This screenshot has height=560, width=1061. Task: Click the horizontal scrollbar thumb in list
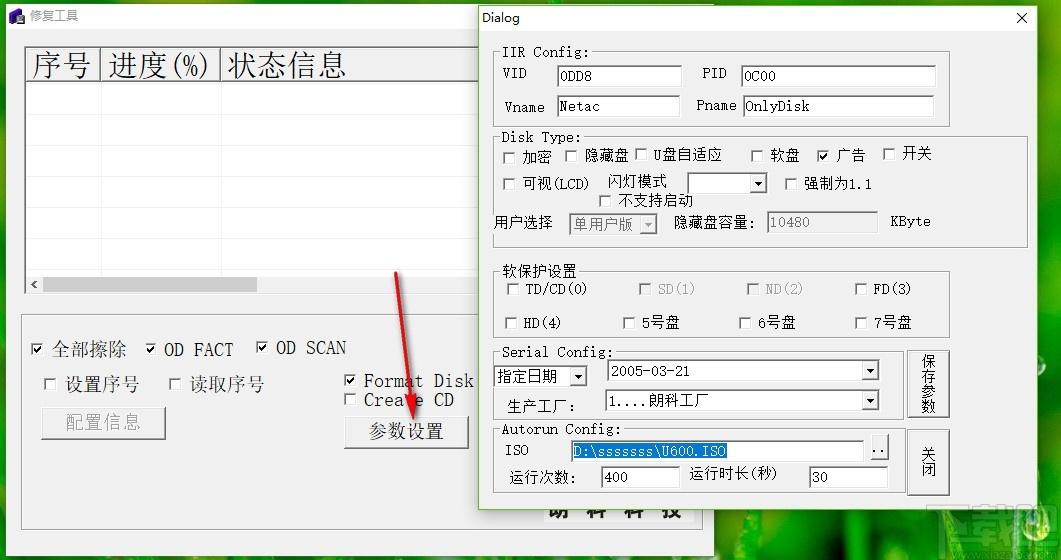(150, 285)
